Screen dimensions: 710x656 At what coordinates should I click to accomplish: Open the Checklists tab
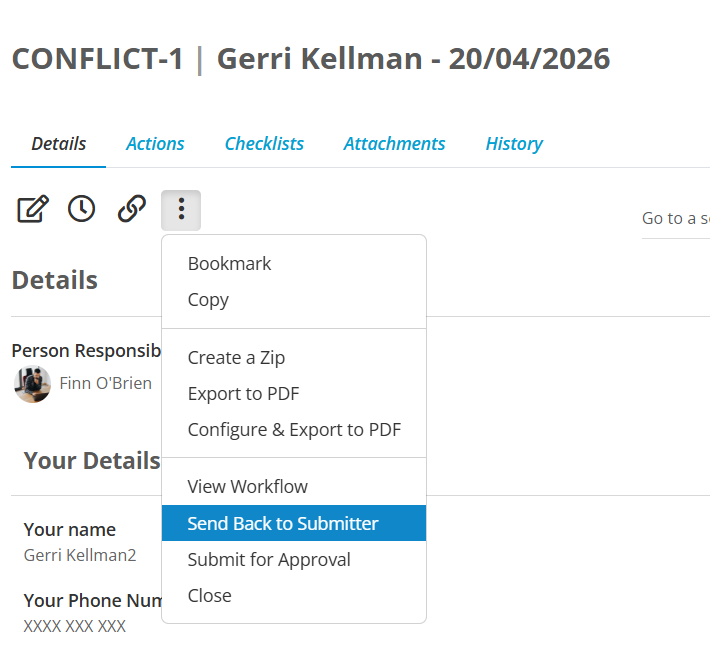(x=264, y=144)
